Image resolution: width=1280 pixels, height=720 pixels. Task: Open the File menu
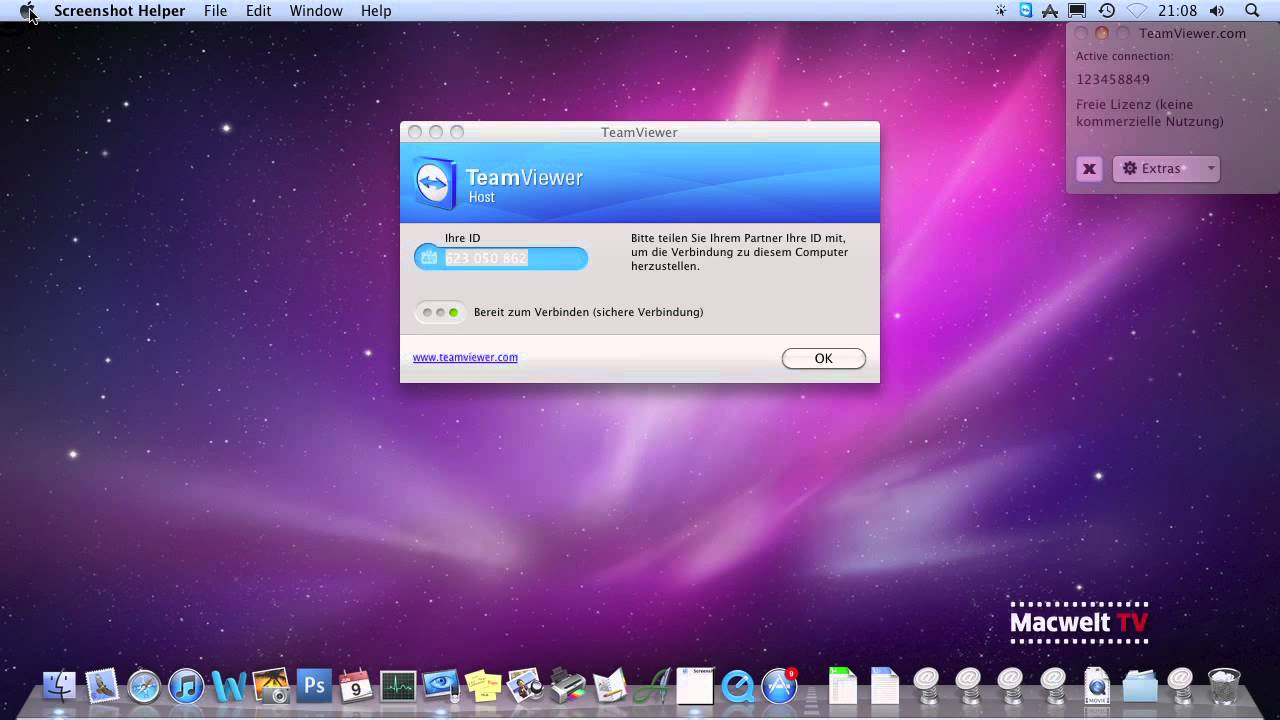coord(215,11)
